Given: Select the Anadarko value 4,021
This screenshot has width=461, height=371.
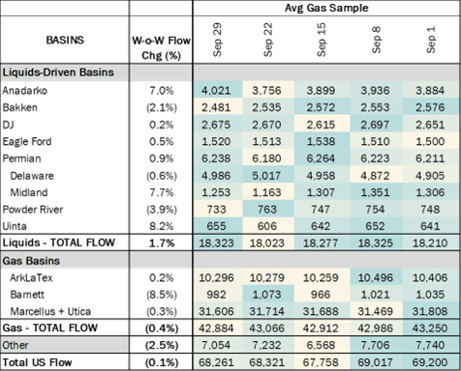Looking at the screenshot, I should coord(216,91).
